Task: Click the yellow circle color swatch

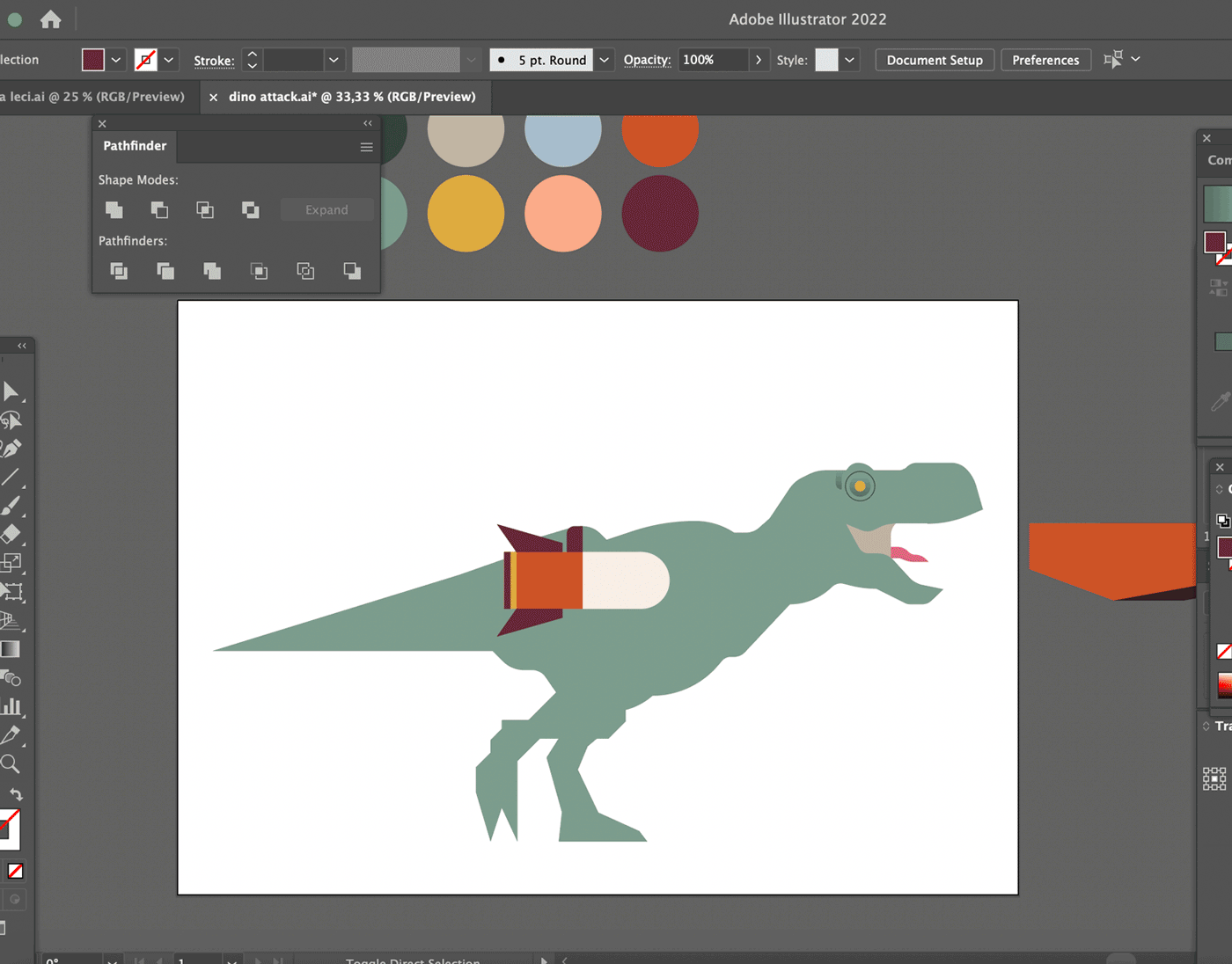Action: (x=466, y=214)
